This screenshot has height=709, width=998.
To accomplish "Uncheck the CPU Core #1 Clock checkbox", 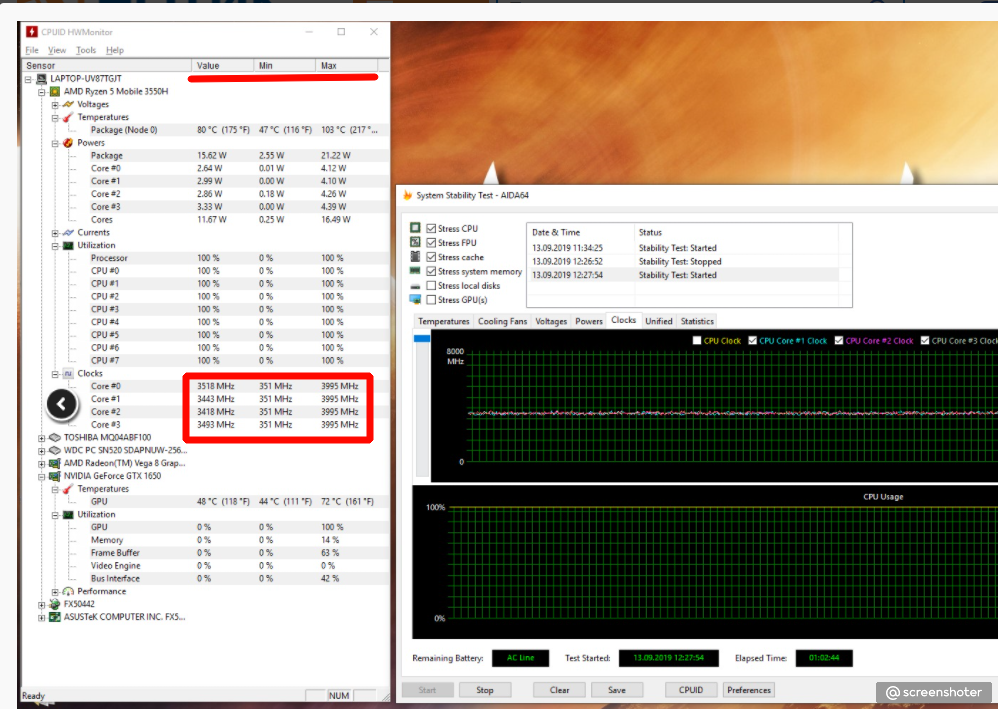I will (753, 340).
